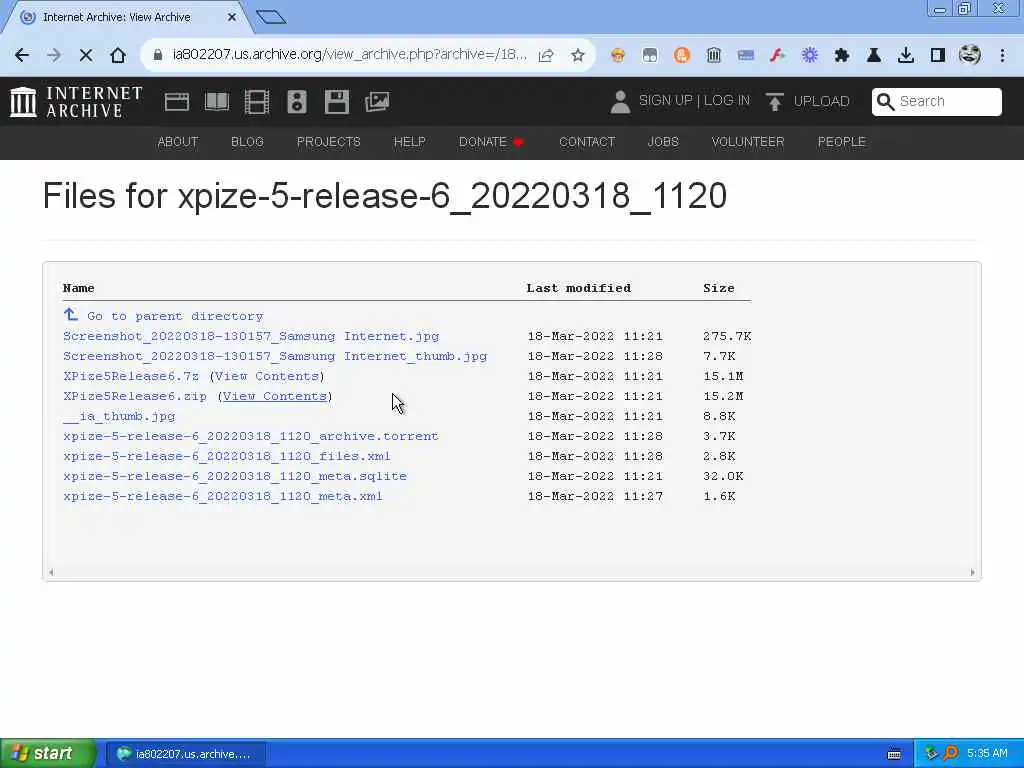Viewport: 1024px width, 768px height.
Task: Click the Upload arrow icon
Action: pyautogui.click(x=775, y=102)
